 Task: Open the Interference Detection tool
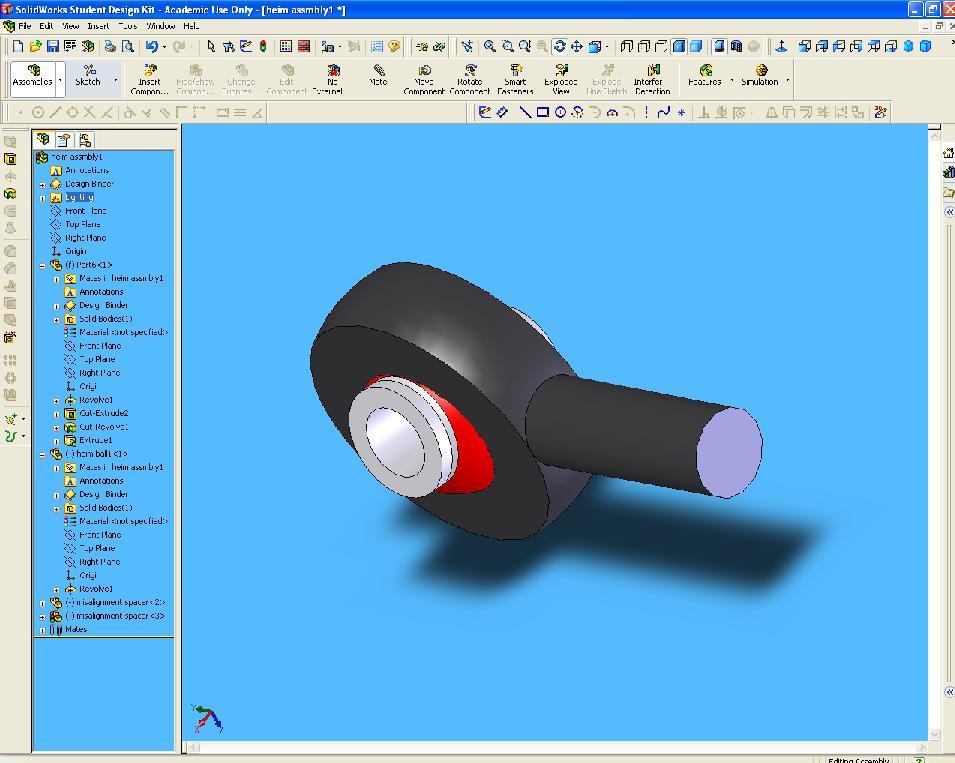pyautogui.click(x=652, y=79)
